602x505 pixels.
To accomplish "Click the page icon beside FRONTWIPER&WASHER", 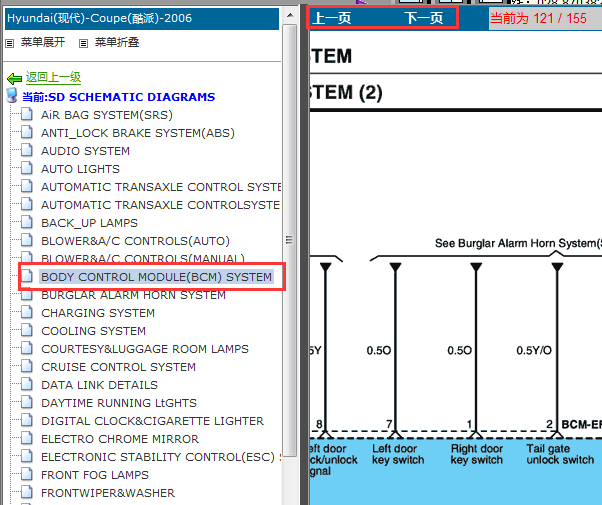I will click(x=26, y=493).
